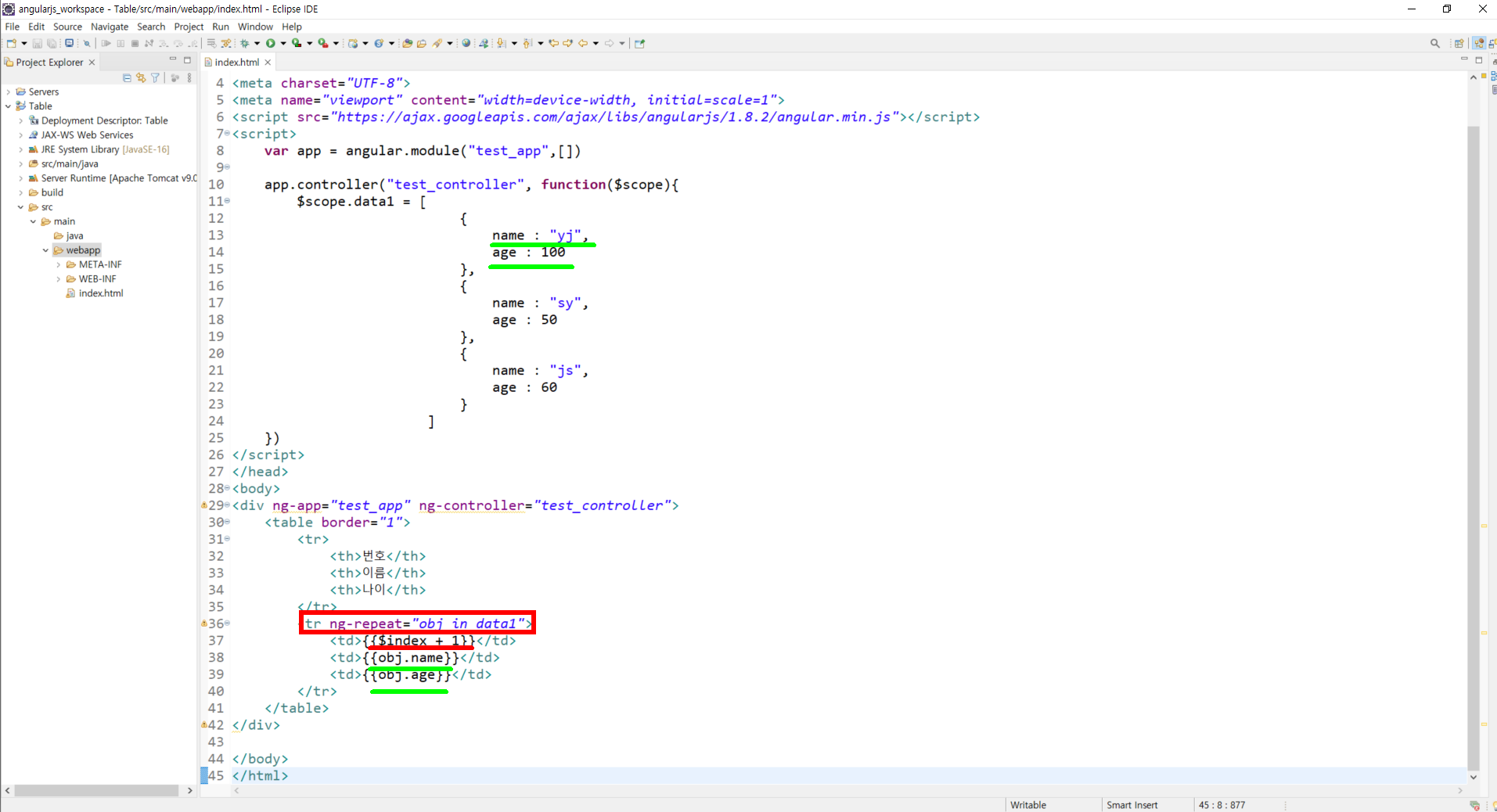1497x812 pixels.
Task: Click the green Run icon
Action: [x=271, y=43]
